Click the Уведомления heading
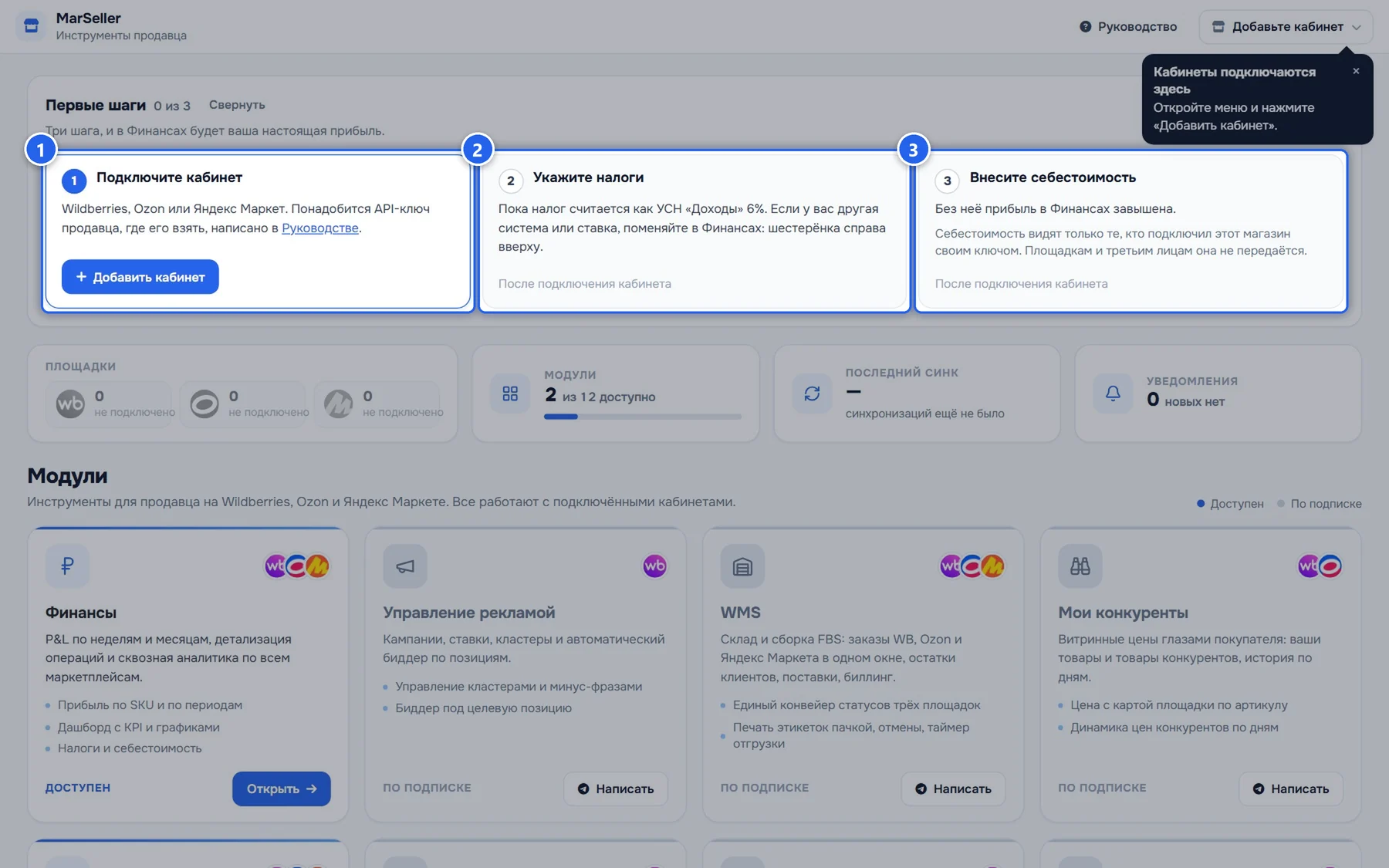Screen dimensions: 1389x868 pyautogui.click(x=1192, y=380)
